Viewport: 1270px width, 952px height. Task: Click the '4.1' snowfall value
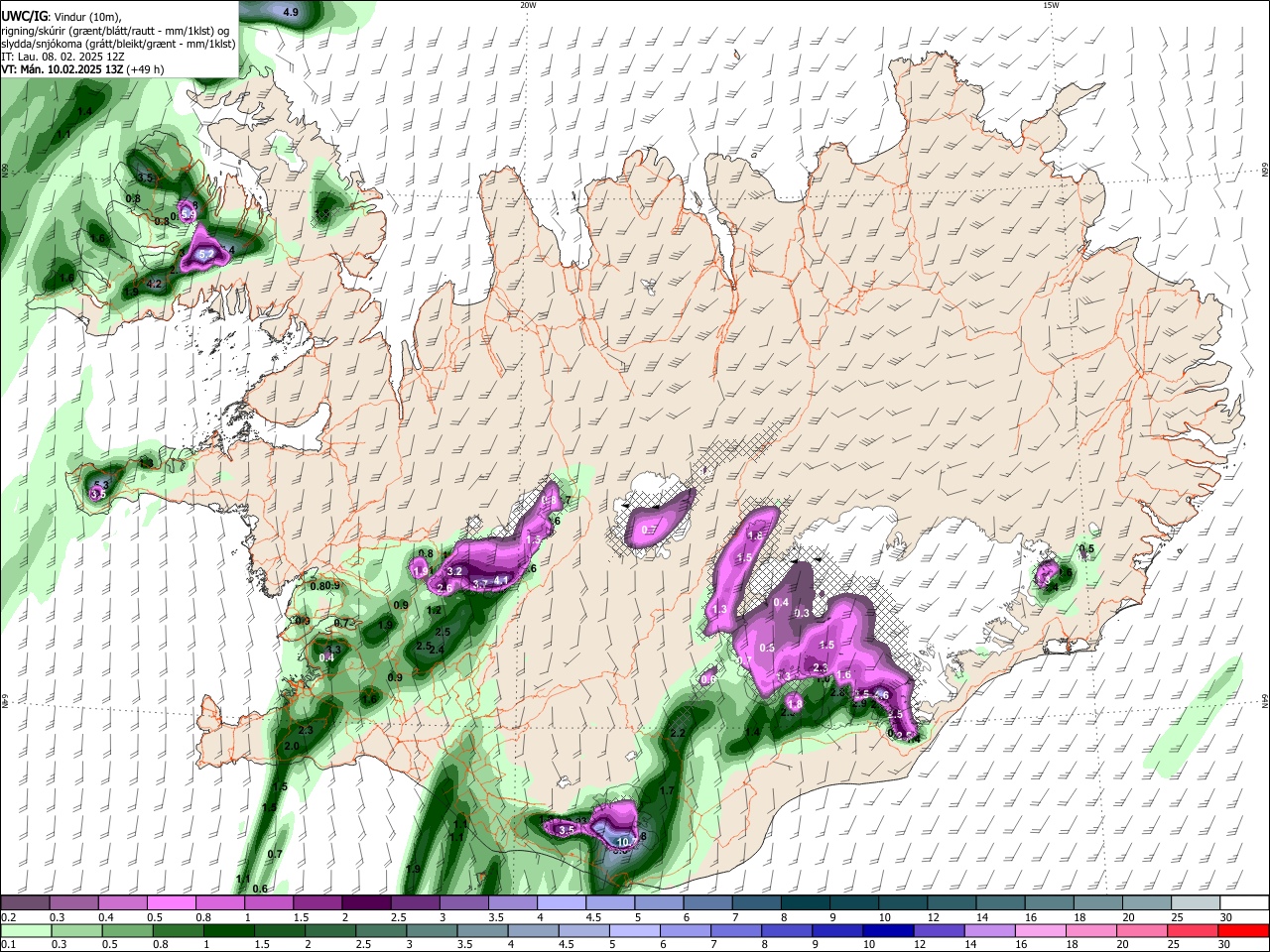click(501, 581)
